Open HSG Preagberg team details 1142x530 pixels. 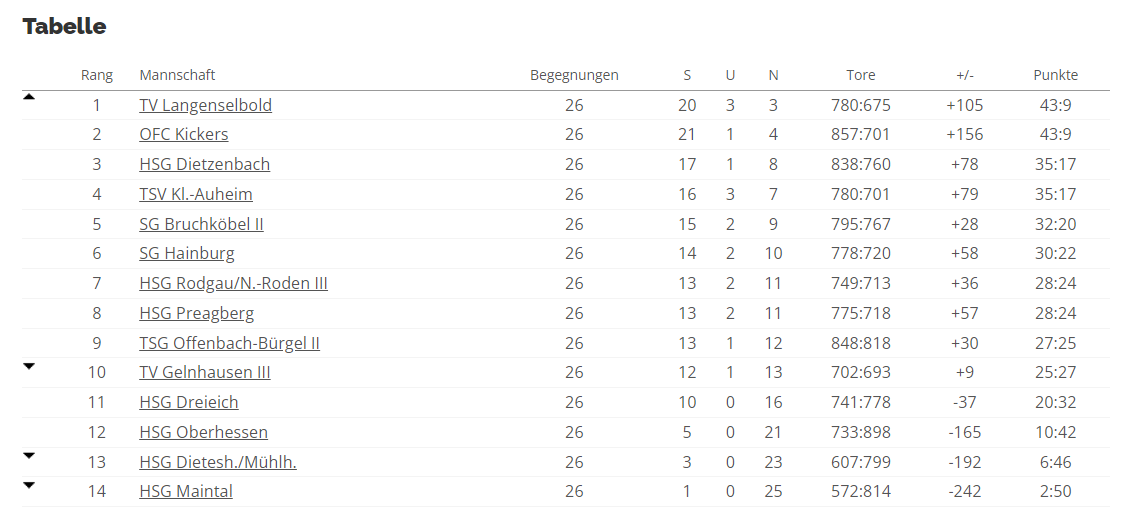click(197, 313)
